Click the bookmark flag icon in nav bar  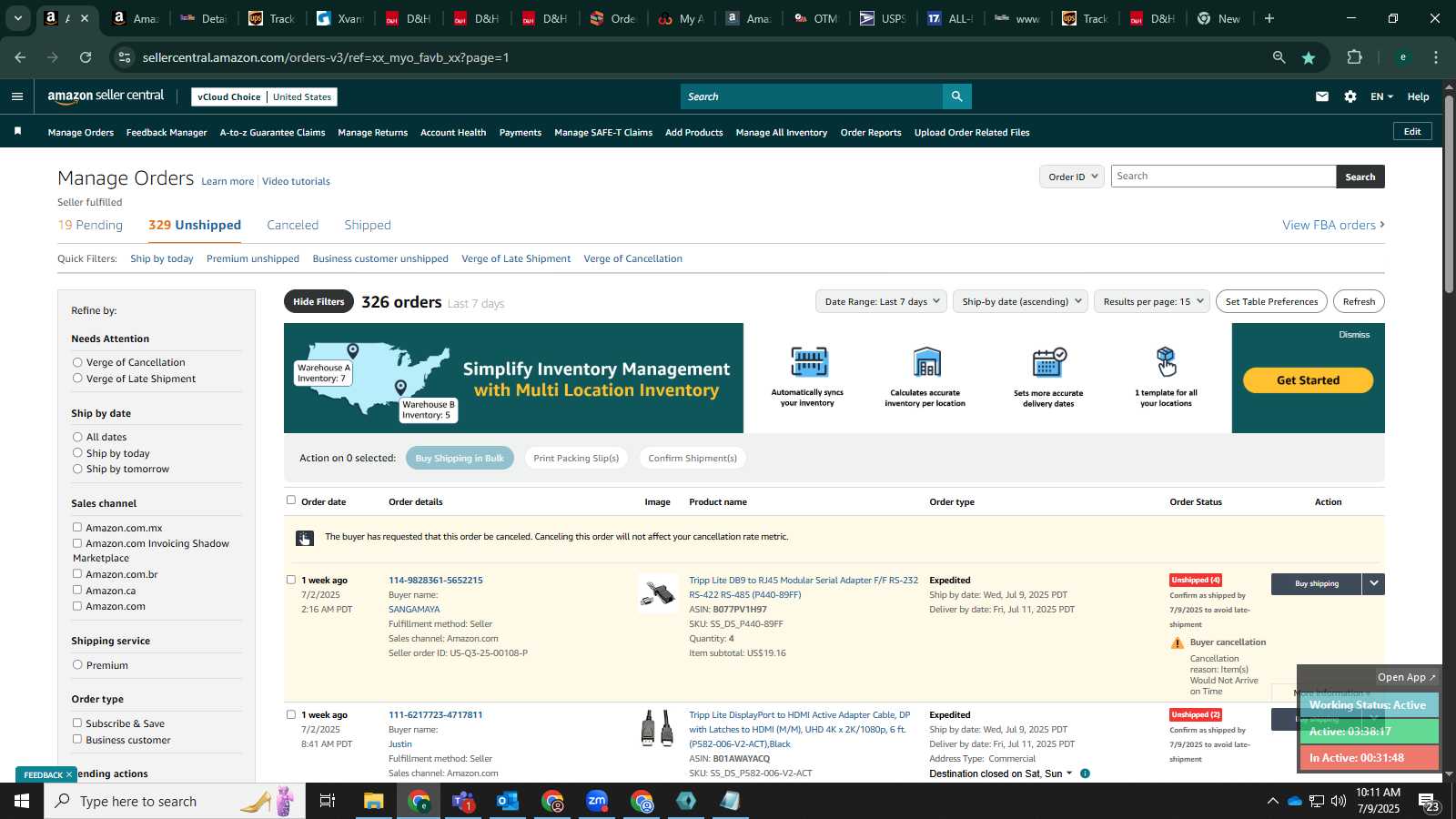[x=17, y=132]
